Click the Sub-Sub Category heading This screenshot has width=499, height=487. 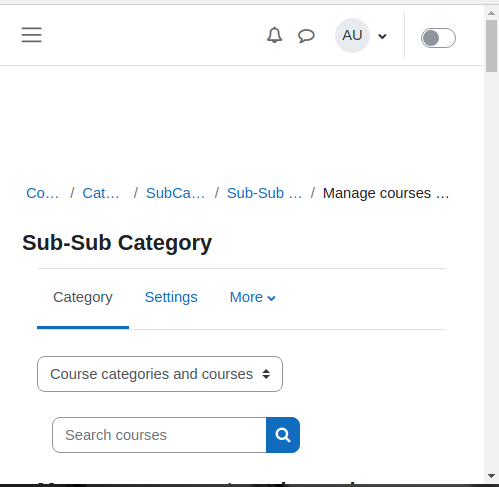pos(117,243)
